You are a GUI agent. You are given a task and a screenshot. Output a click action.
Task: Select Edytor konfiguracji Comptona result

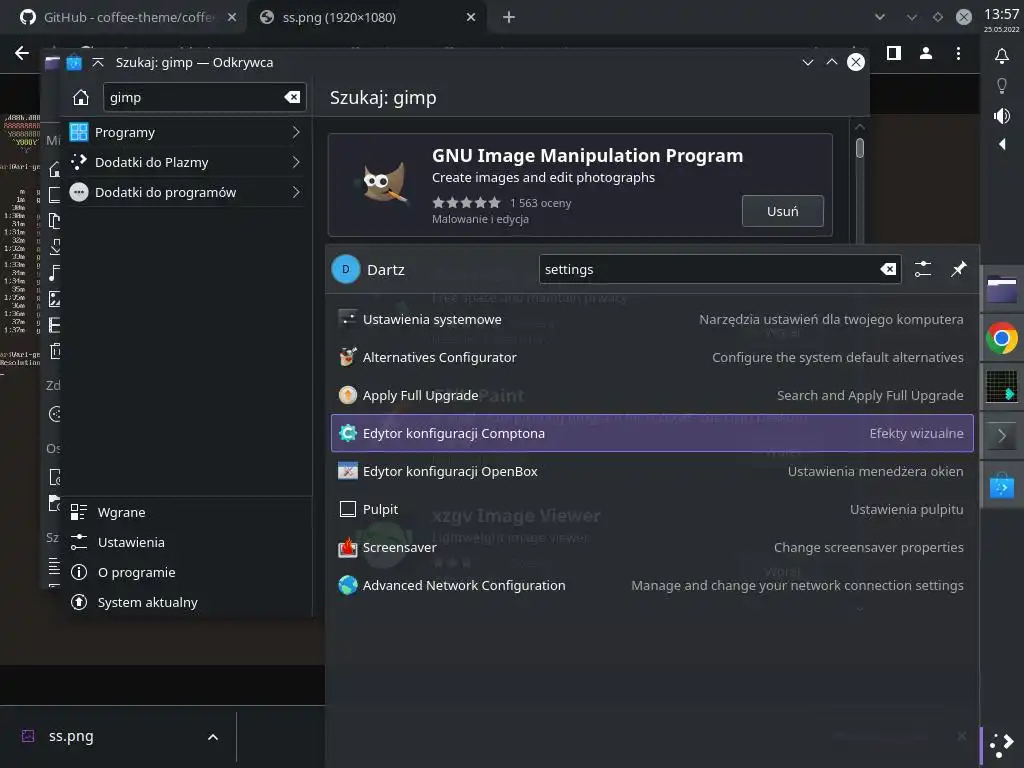(652, 433)
